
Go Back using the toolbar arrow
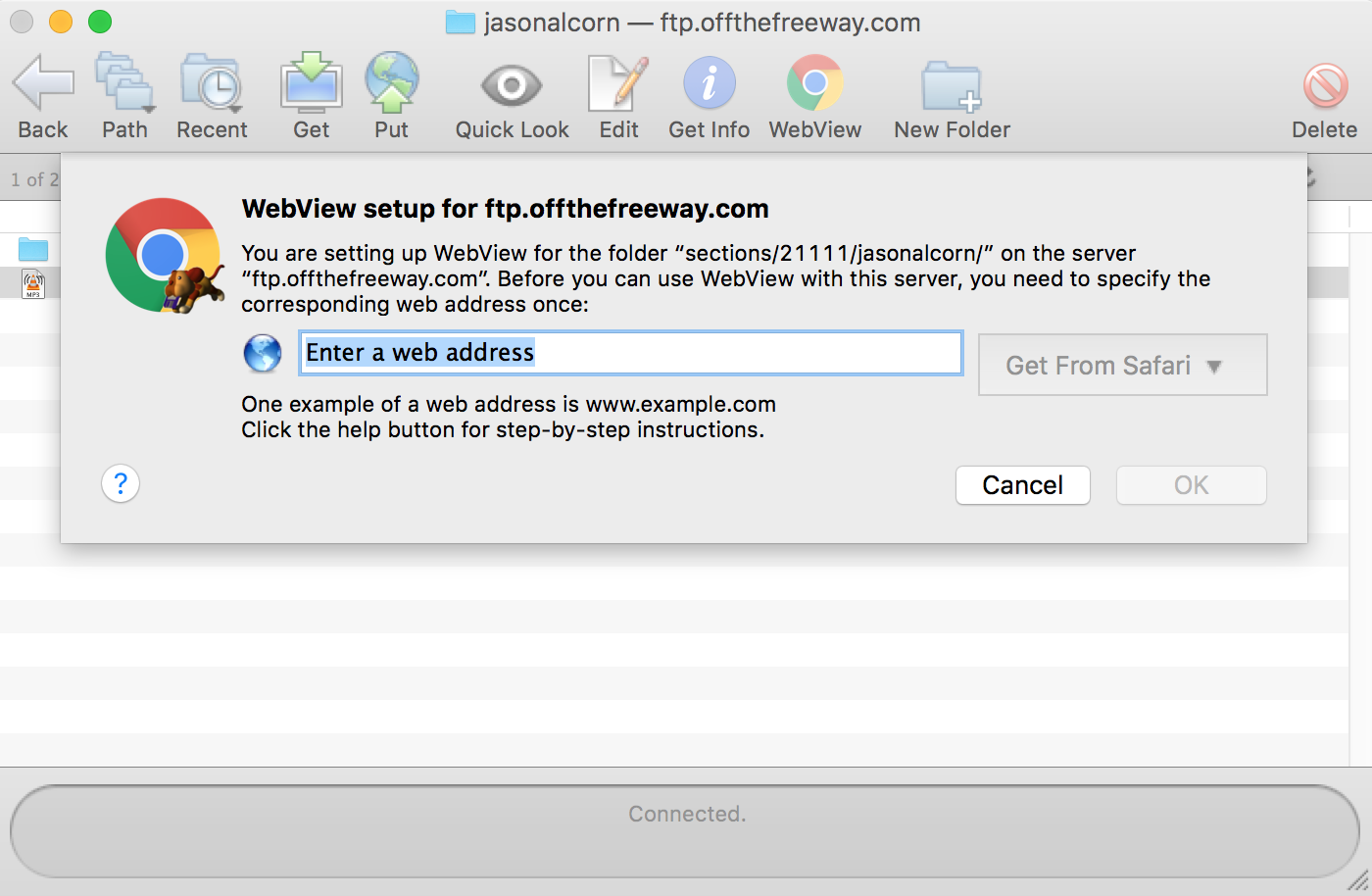click(43, 82)
